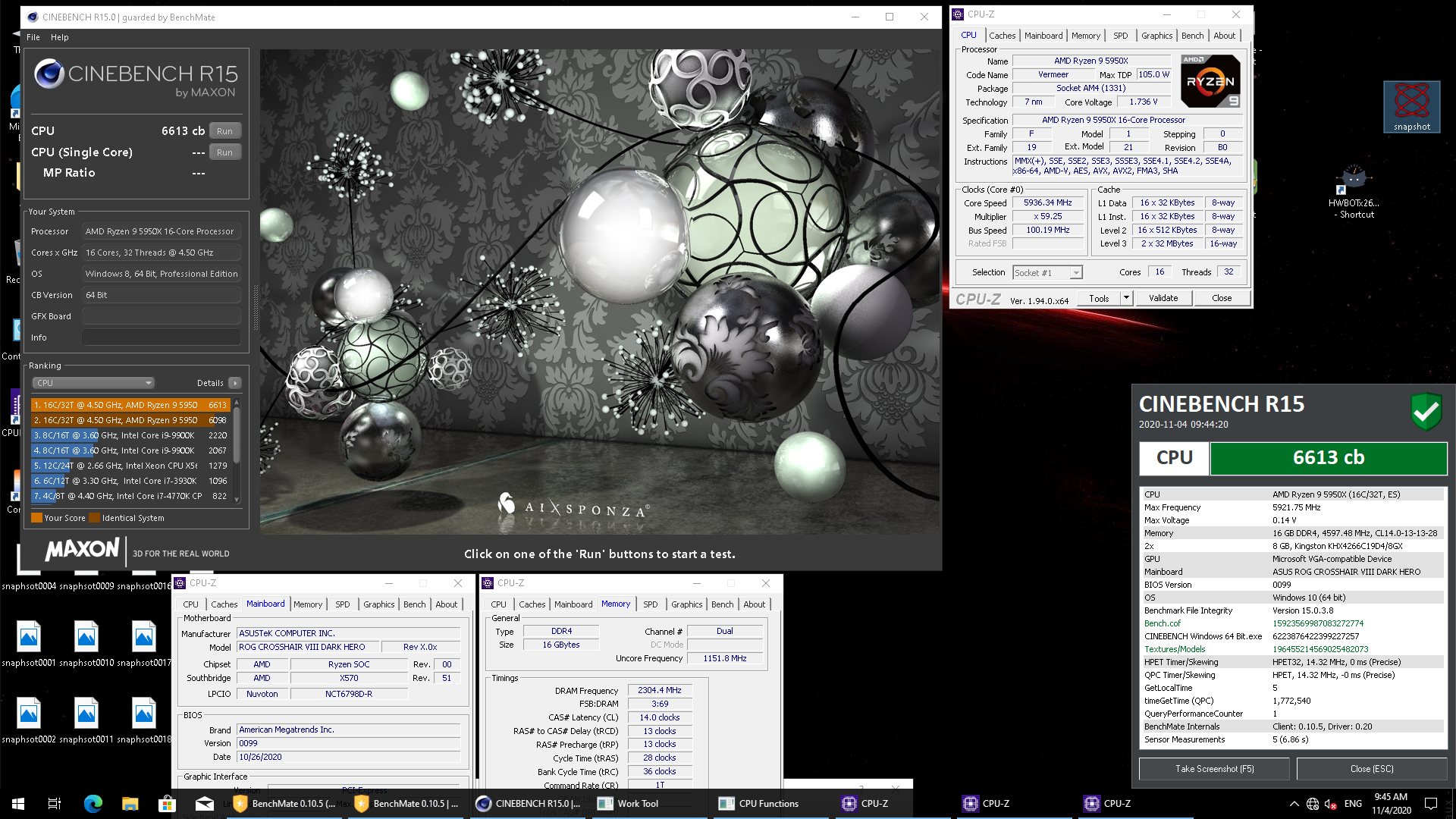This screenshot has height=819, width=1456.
Task: Switch to CPU Functions taskbar item
Action: pos(770,803)
